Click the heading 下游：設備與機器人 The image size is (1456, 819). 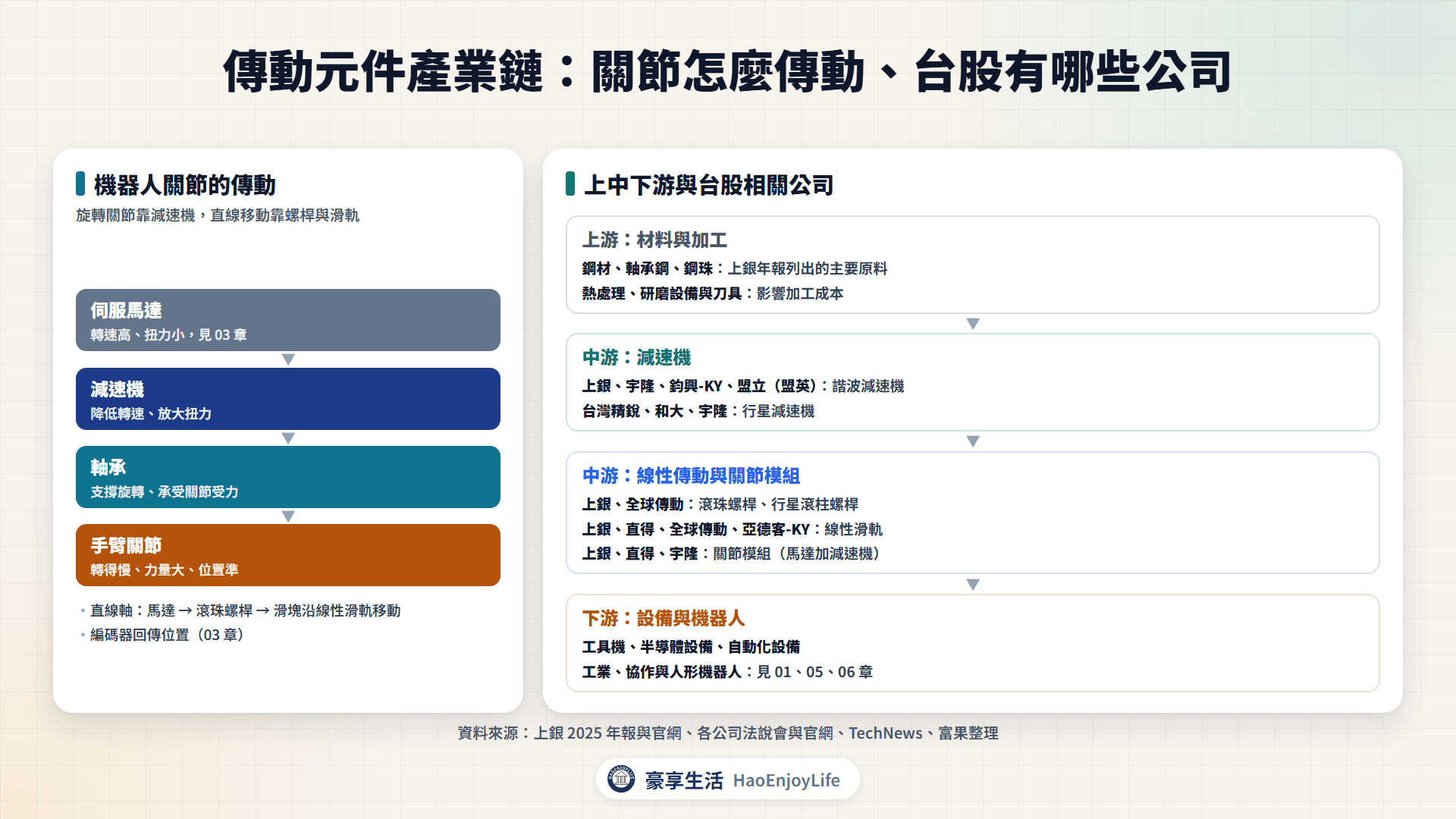click(x=664, y=618)
